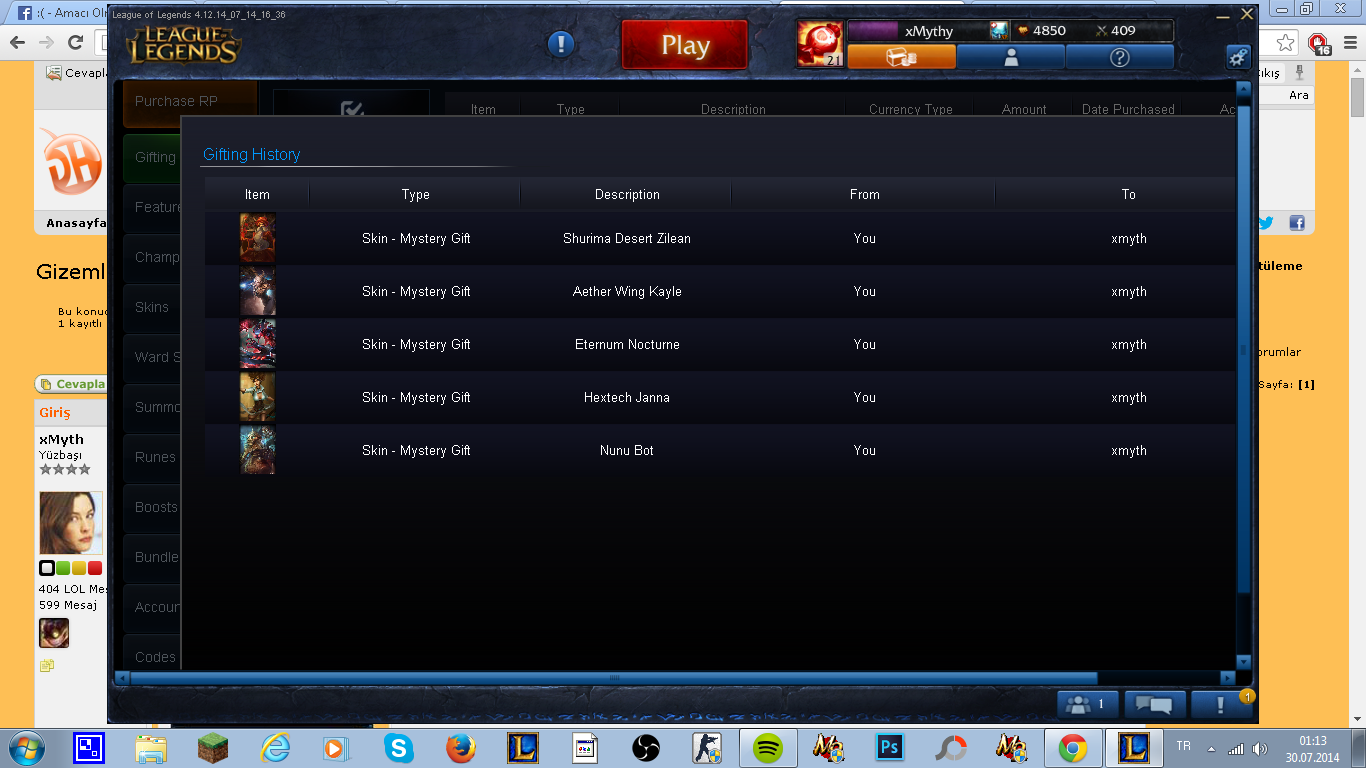Click the red square under the avatar
The height and width of the screenshot is (768, 1366).
(95, 568)
